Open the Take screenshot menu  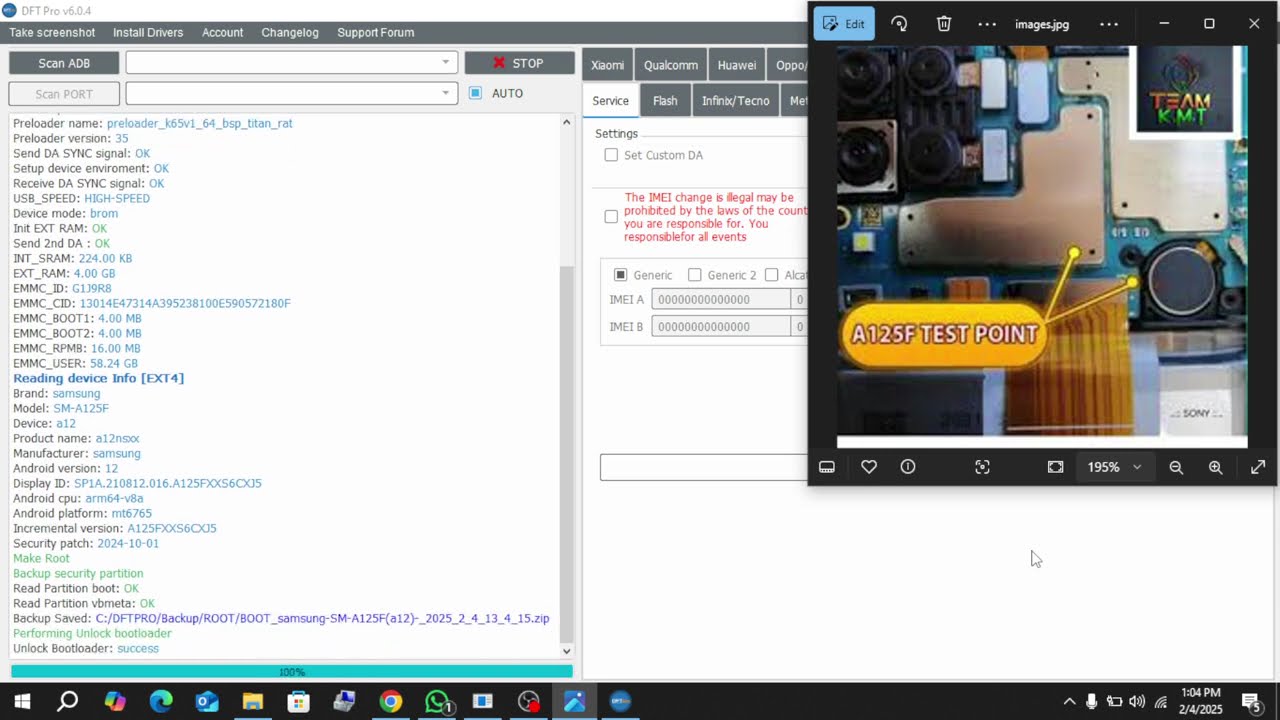coord(52,32)
